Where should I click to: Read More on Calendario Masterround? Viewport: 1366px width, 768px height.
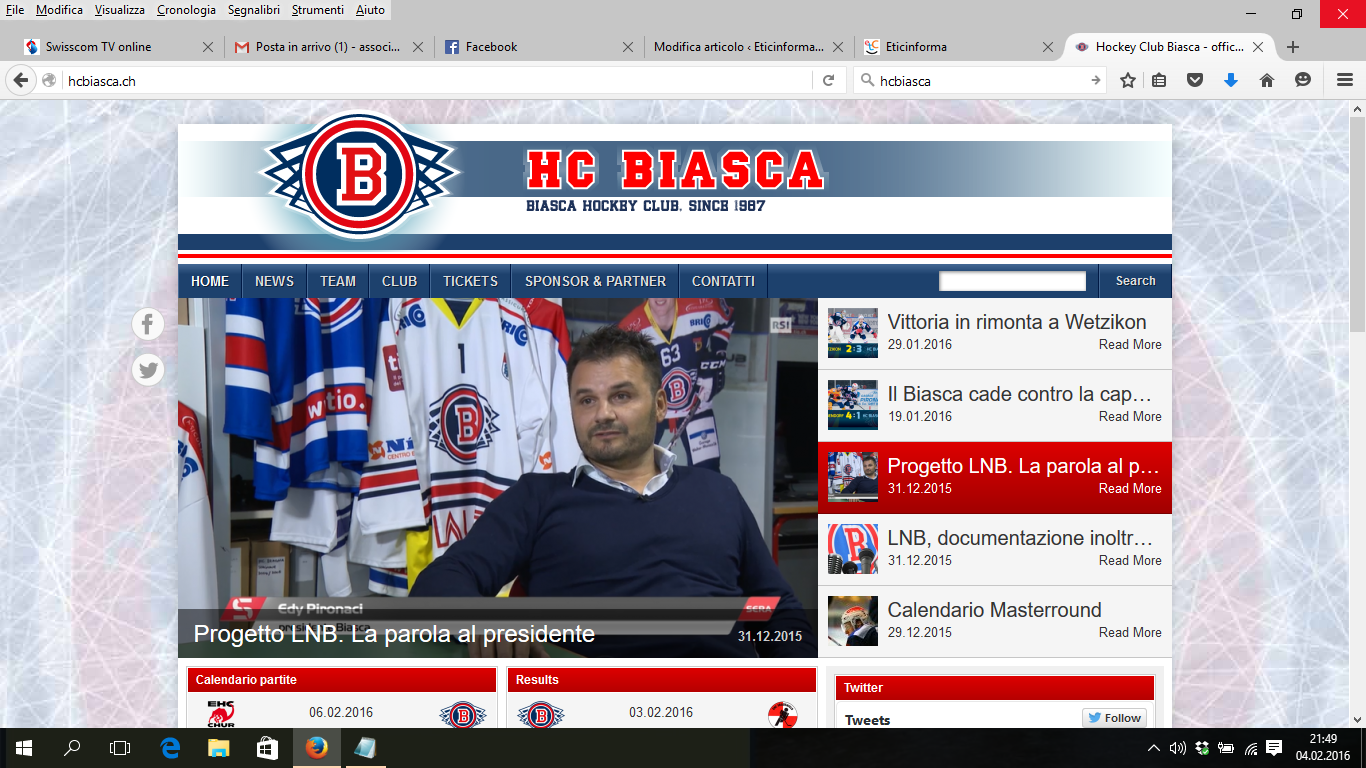1130,632
